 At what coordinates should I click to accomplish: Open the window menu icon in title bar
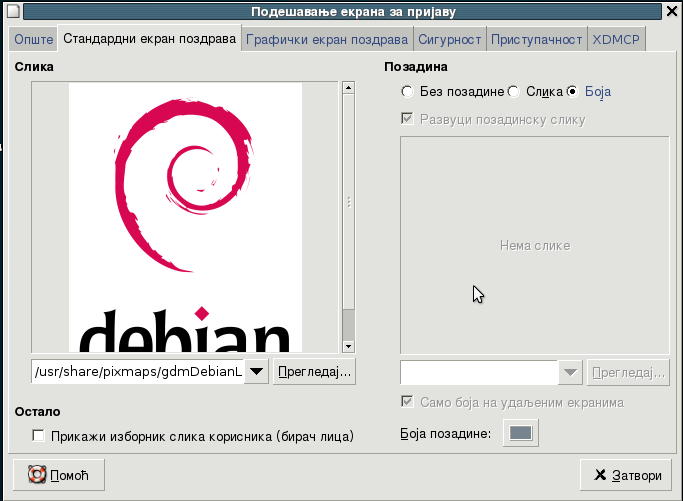[13, 11]
